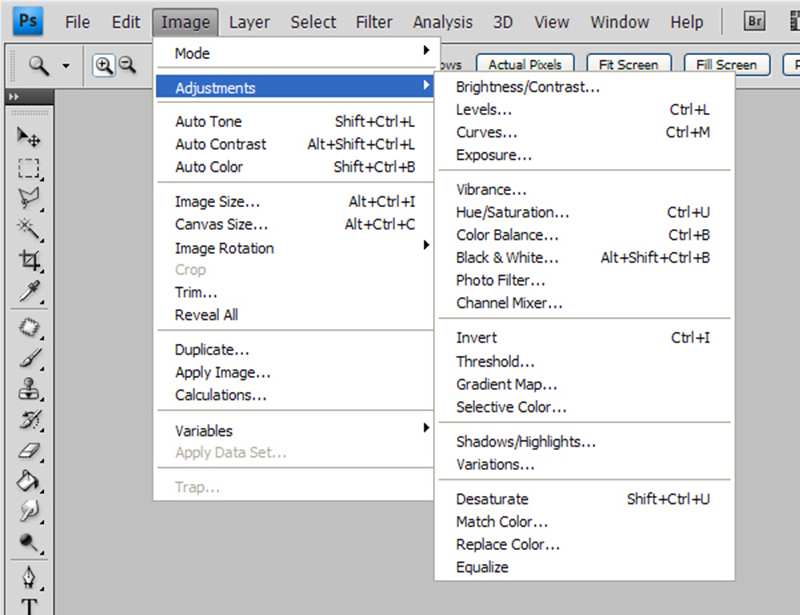Choose Hue/Saturation from Adjustments
Viewport: 800px width, 615px height.
coord(512,212)
